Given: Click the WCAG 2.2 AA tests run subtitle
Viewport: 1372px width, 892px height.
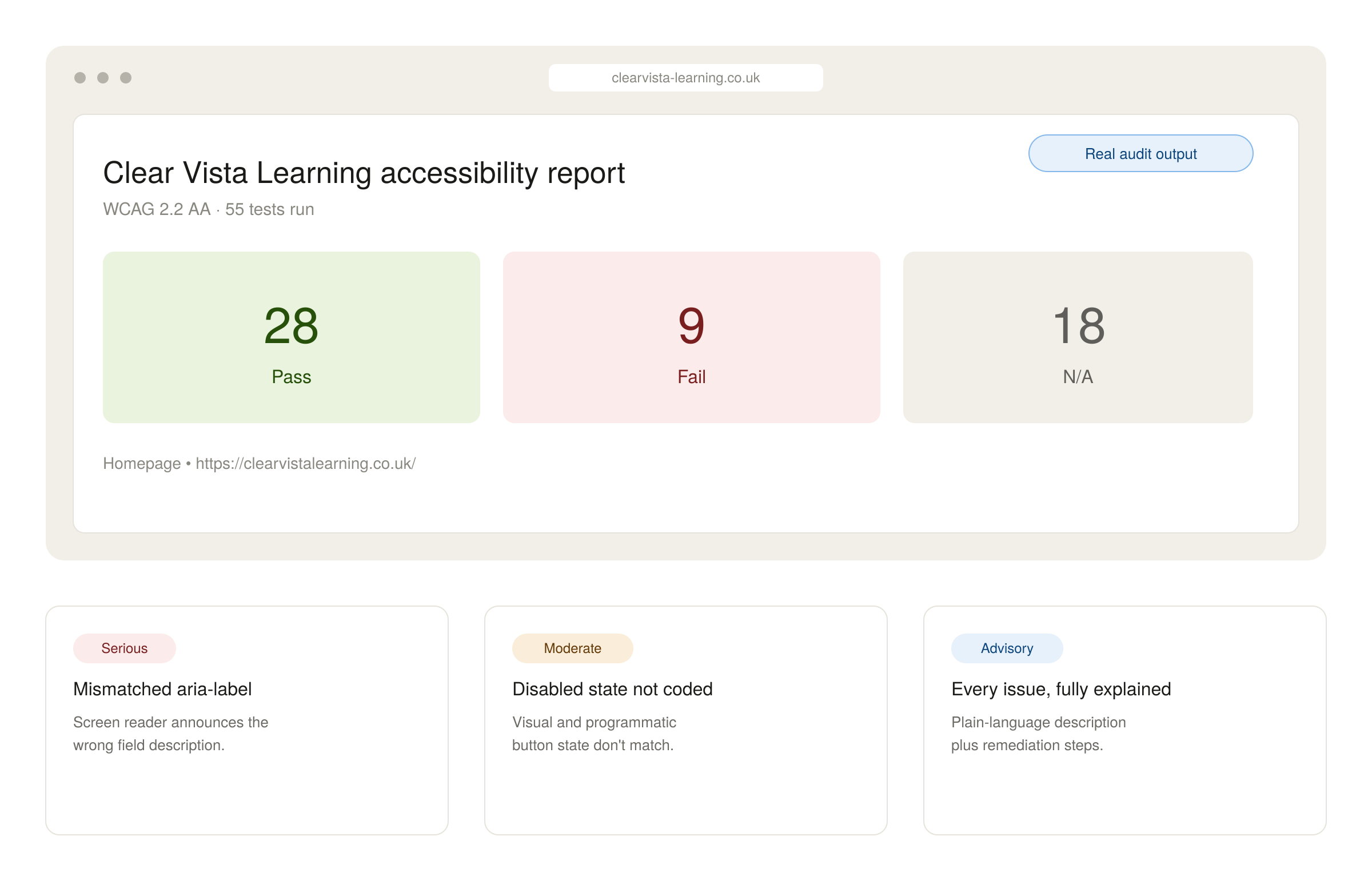Looking at the screenshot, I should [209, 209].
